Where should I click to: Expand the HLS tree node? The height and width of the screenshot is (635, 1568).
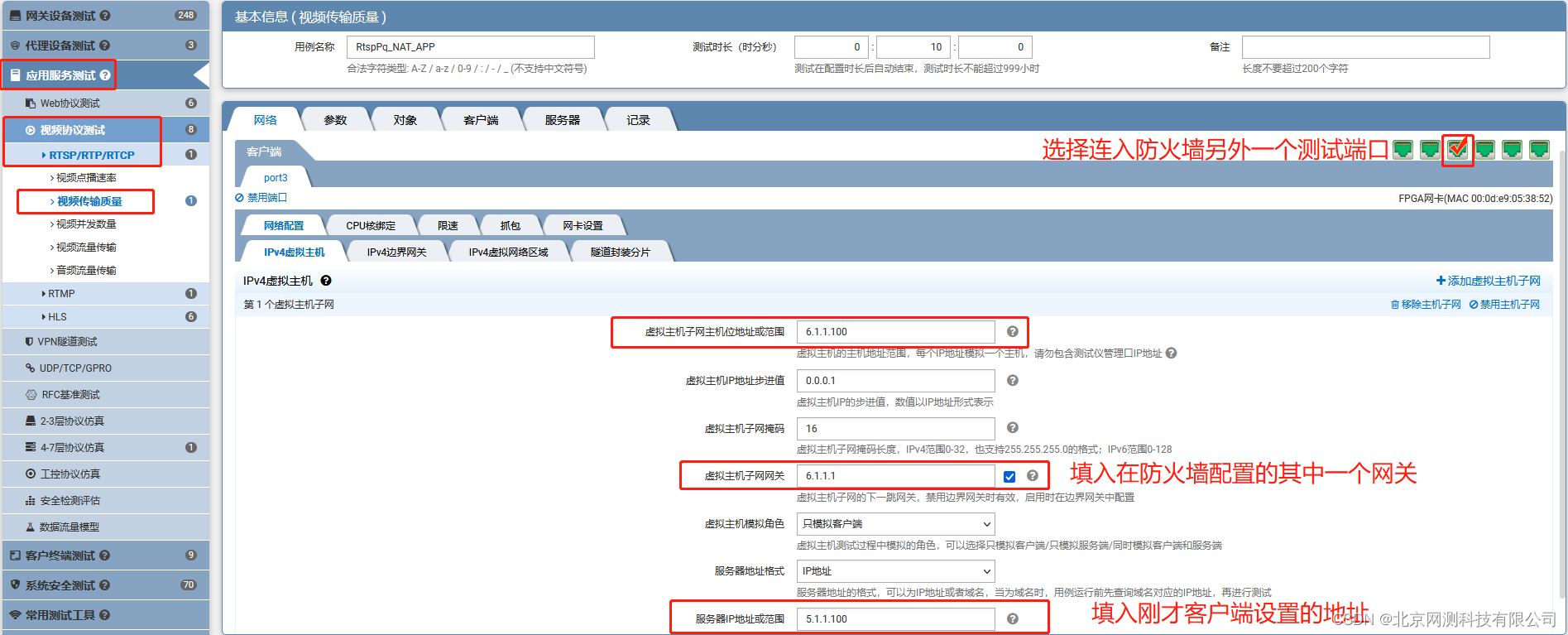pos(106,316)
